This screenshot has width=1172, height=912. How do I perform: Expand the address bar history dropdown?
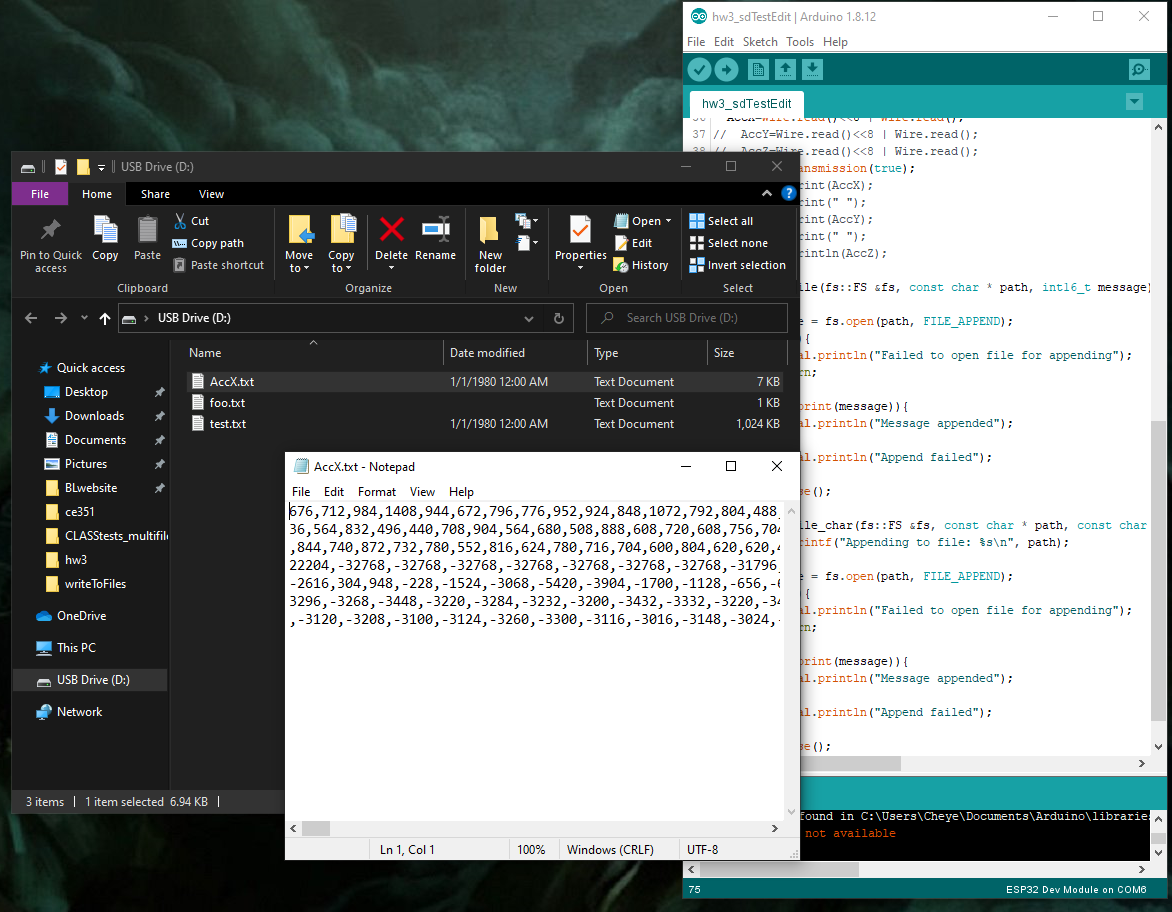pos(529,319)
